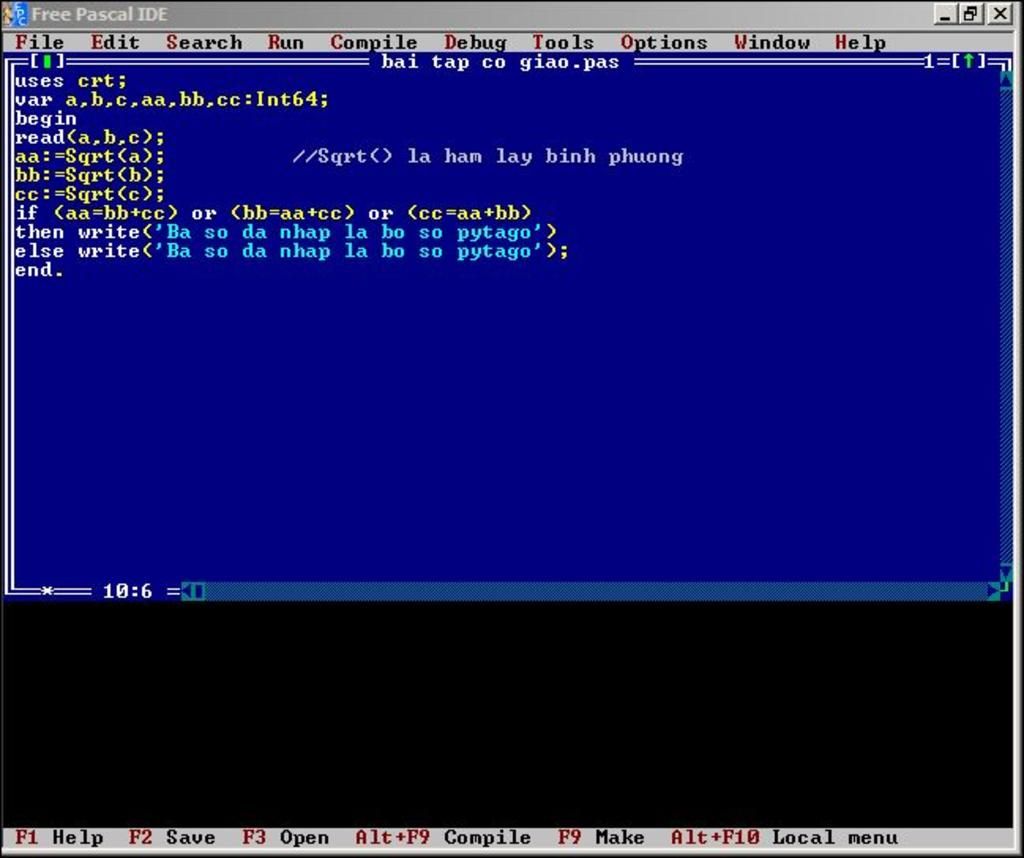Click the Free Pascal IDE title bar icon
This screenshot has width=1024, height=858.
click(14, 14)
